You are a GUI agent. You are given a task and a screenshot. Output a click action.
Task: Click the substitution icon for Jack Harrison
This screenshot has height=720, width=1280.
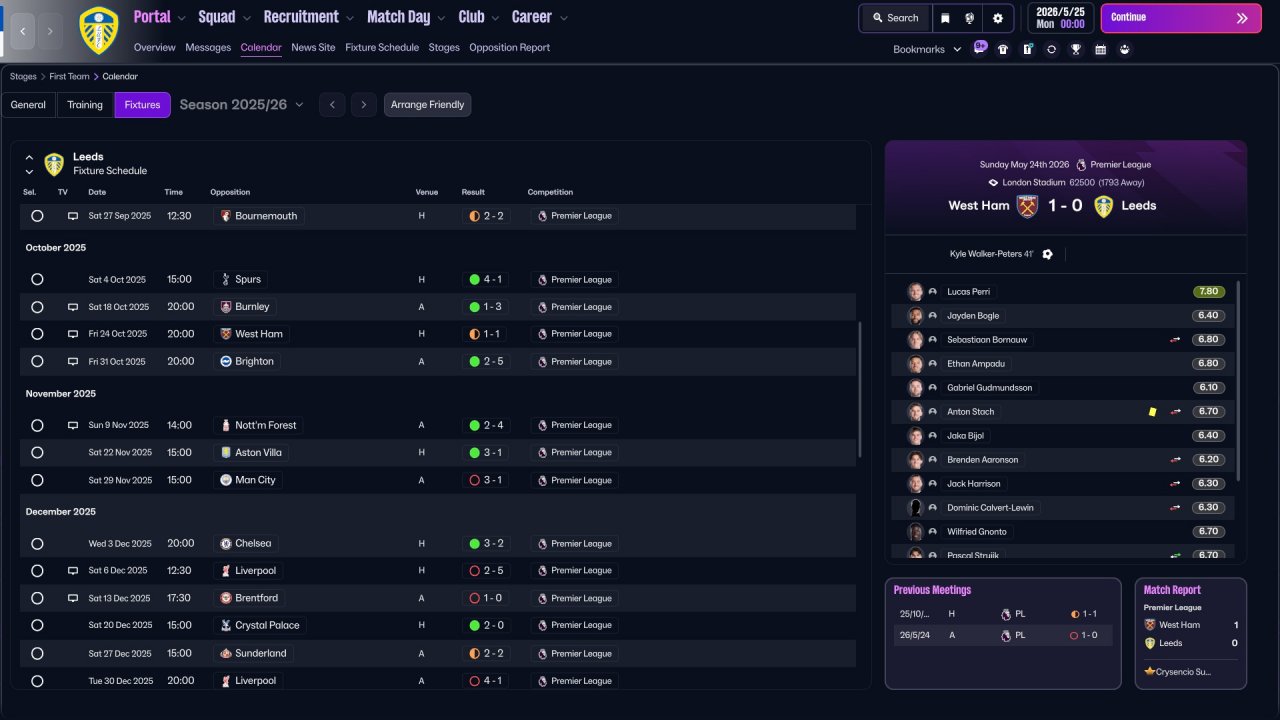pos(1176,484)
